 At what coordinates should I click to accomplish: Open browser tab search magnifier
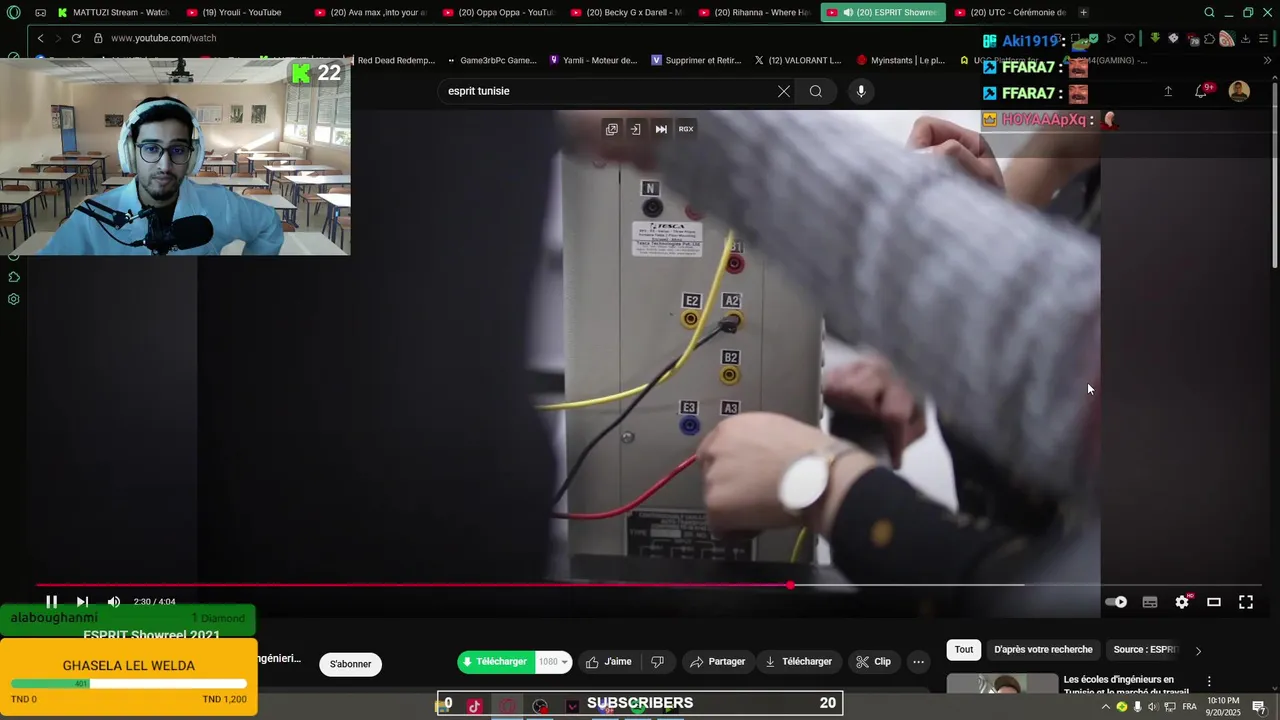tap(1209, 13)
